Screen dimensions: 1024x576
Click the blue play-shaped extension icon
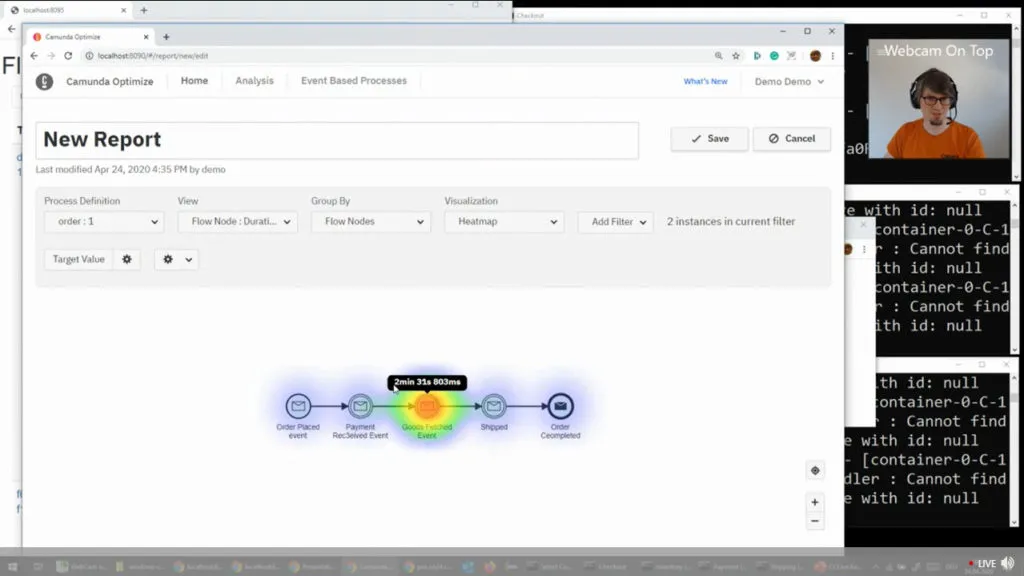[757, 56]
